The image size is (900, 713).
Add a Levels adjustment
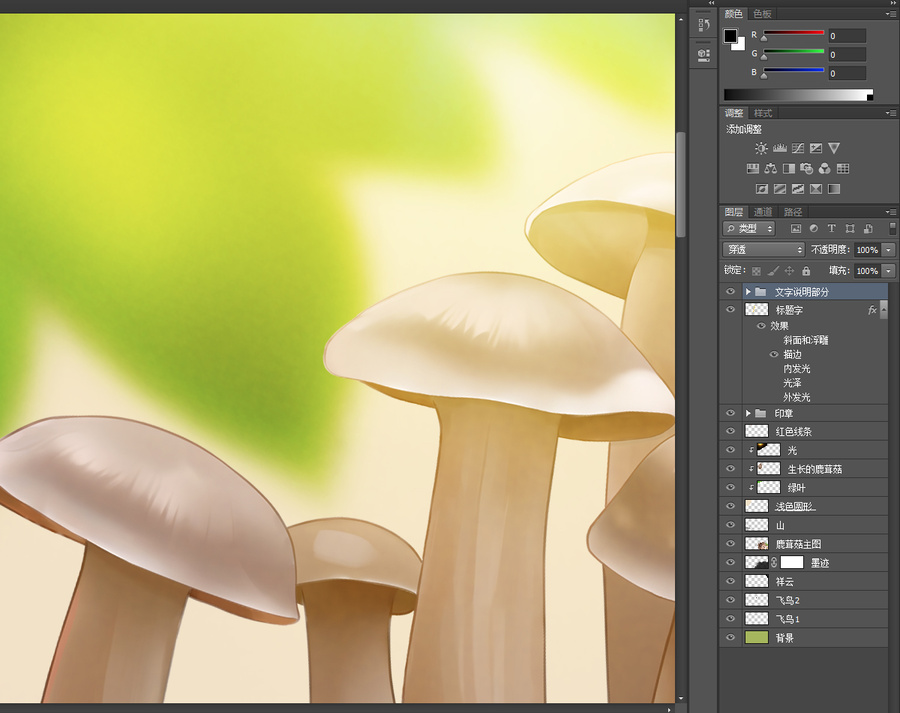coord(779,149)
